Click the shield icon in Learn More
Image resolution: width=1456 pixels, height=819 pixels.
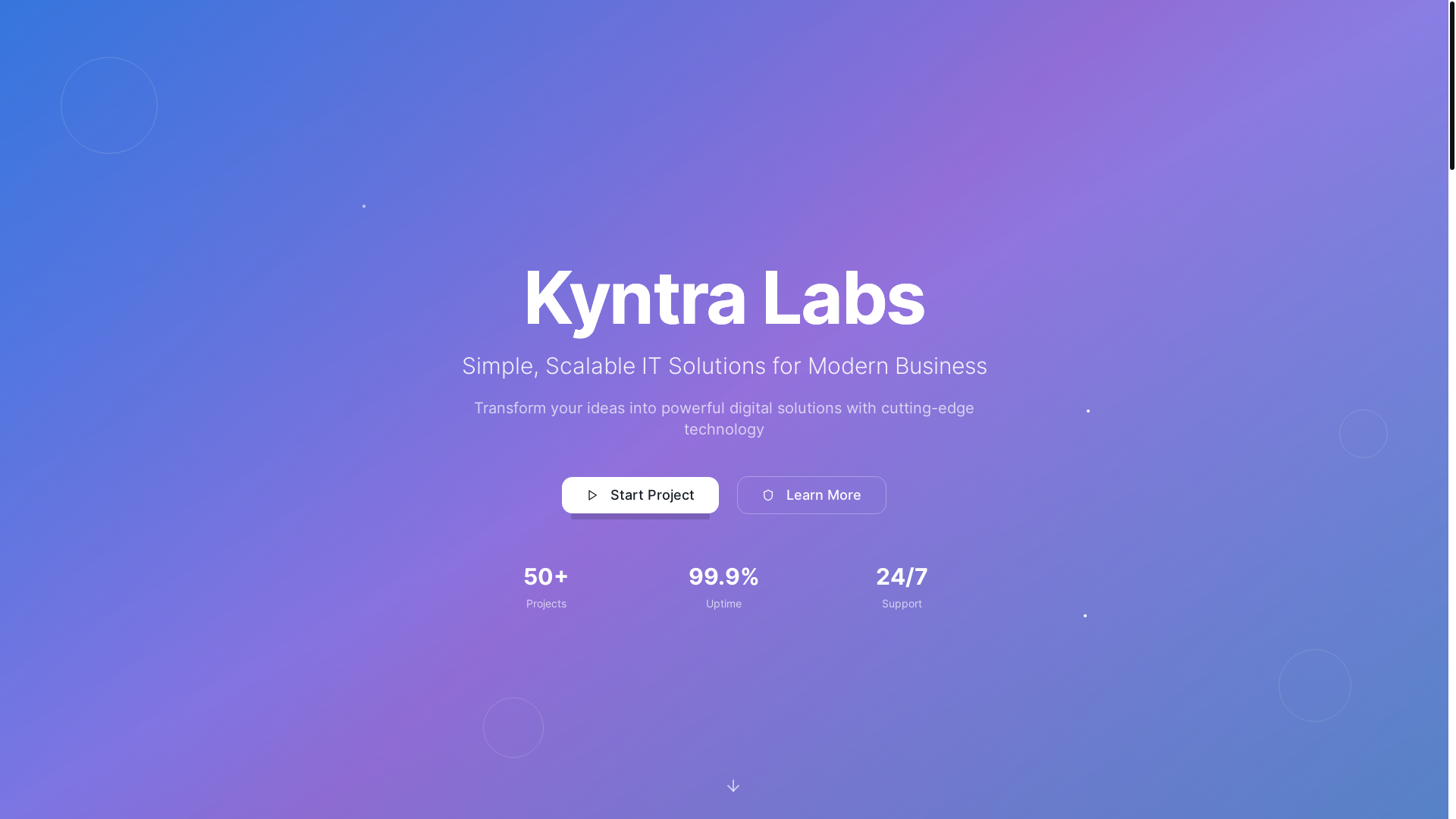(768, 495)
